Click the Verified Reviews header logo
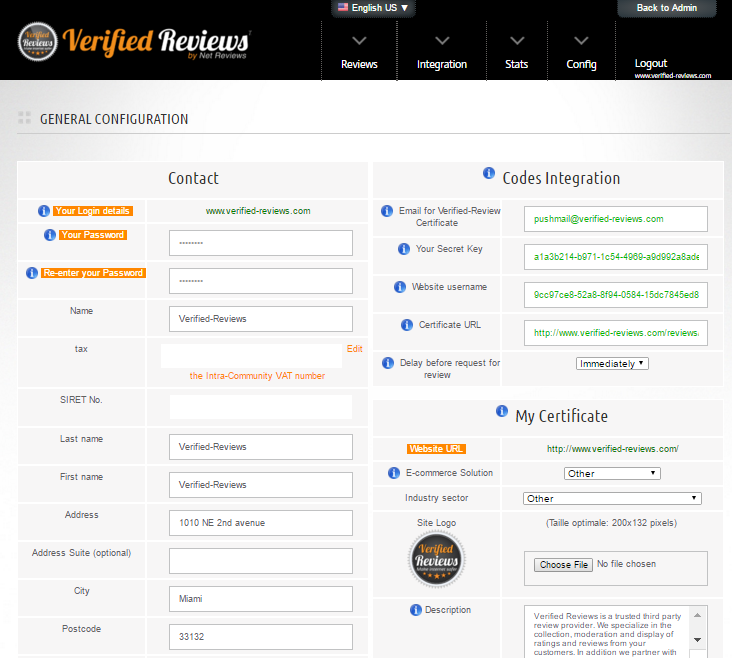The width and height of the screenshot is (732, 658). pos(134,42)
